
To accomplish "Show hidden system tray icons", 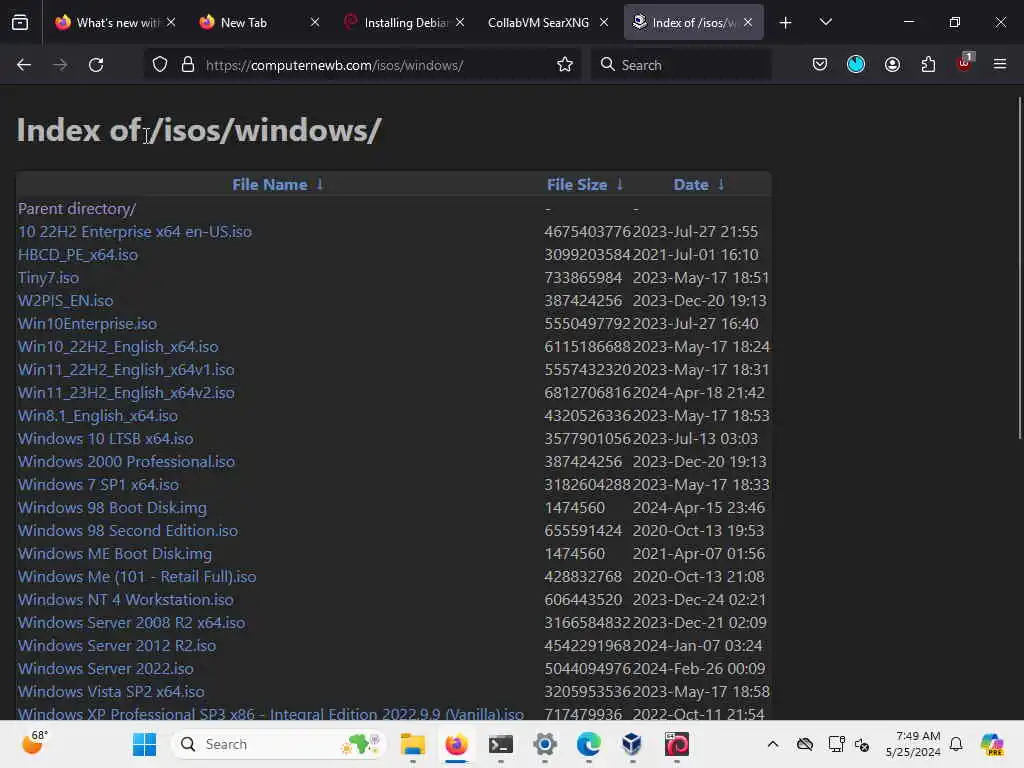I will point(773,744).
